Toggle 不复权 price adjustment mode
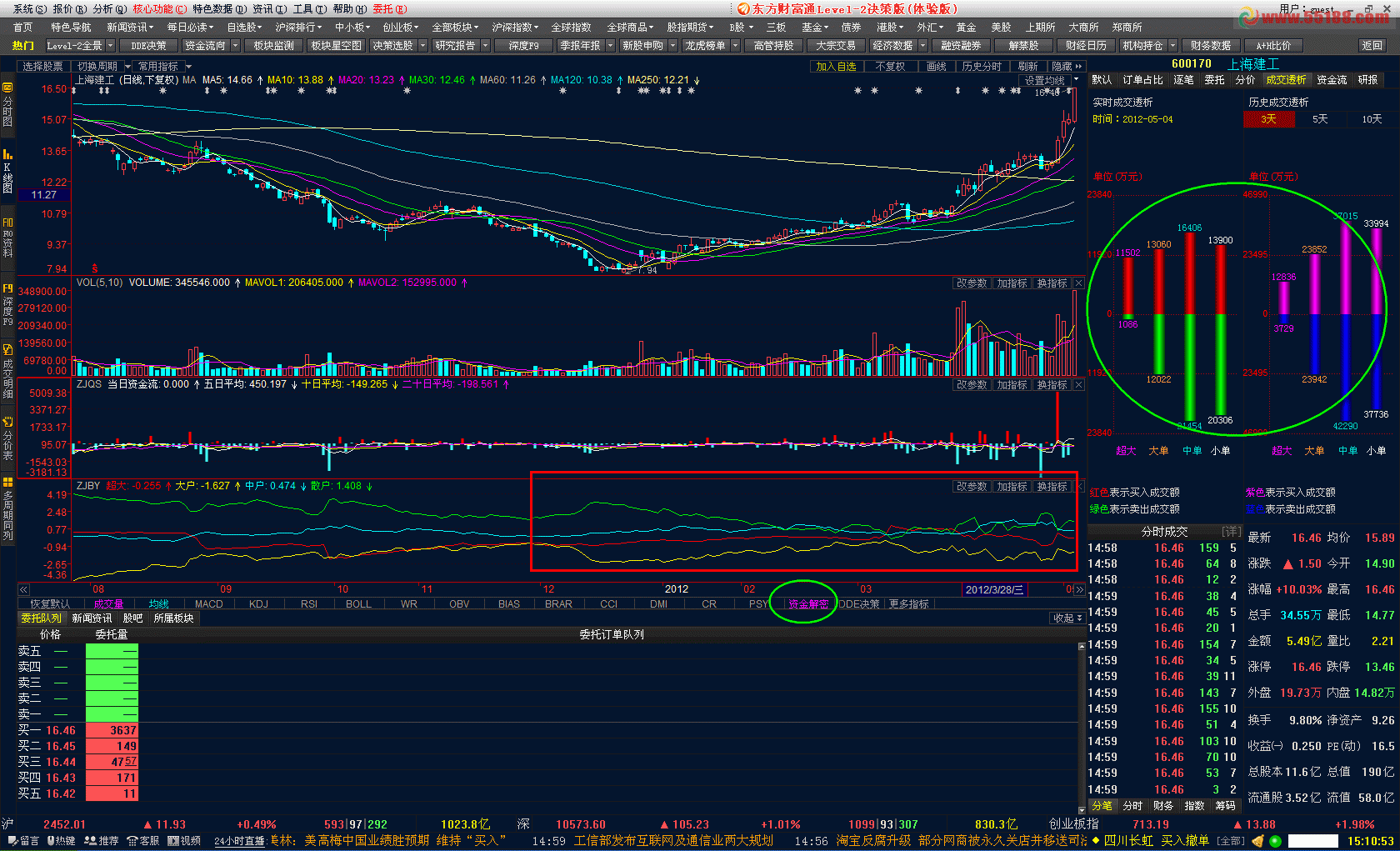 pos(890,66)
